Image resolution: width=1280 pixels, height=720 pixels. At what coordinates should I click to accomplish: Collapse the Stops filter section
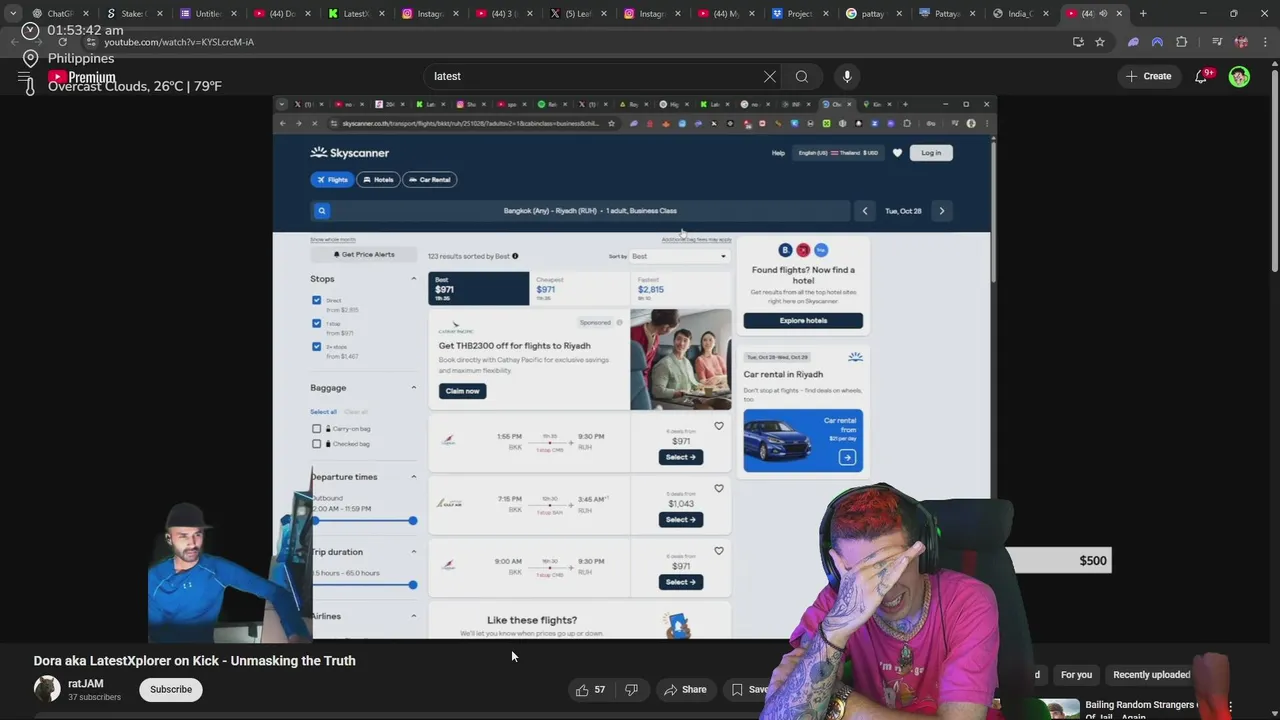[x=413, y=279]
